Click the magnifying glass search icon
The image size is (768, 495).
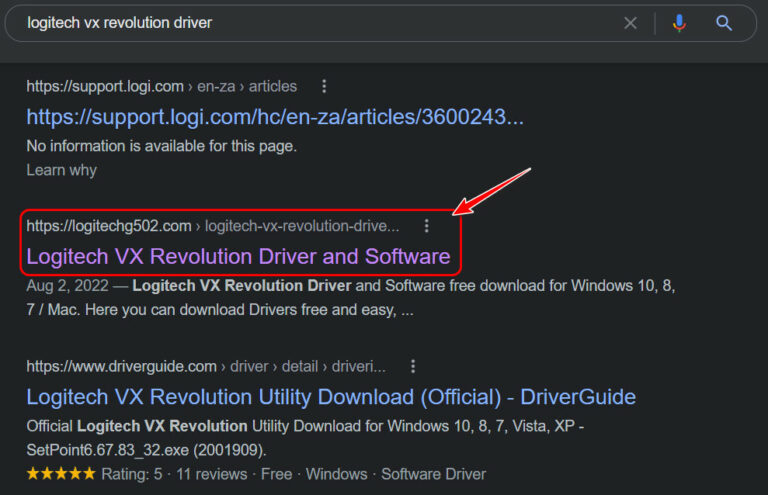[x=724, y=23]
